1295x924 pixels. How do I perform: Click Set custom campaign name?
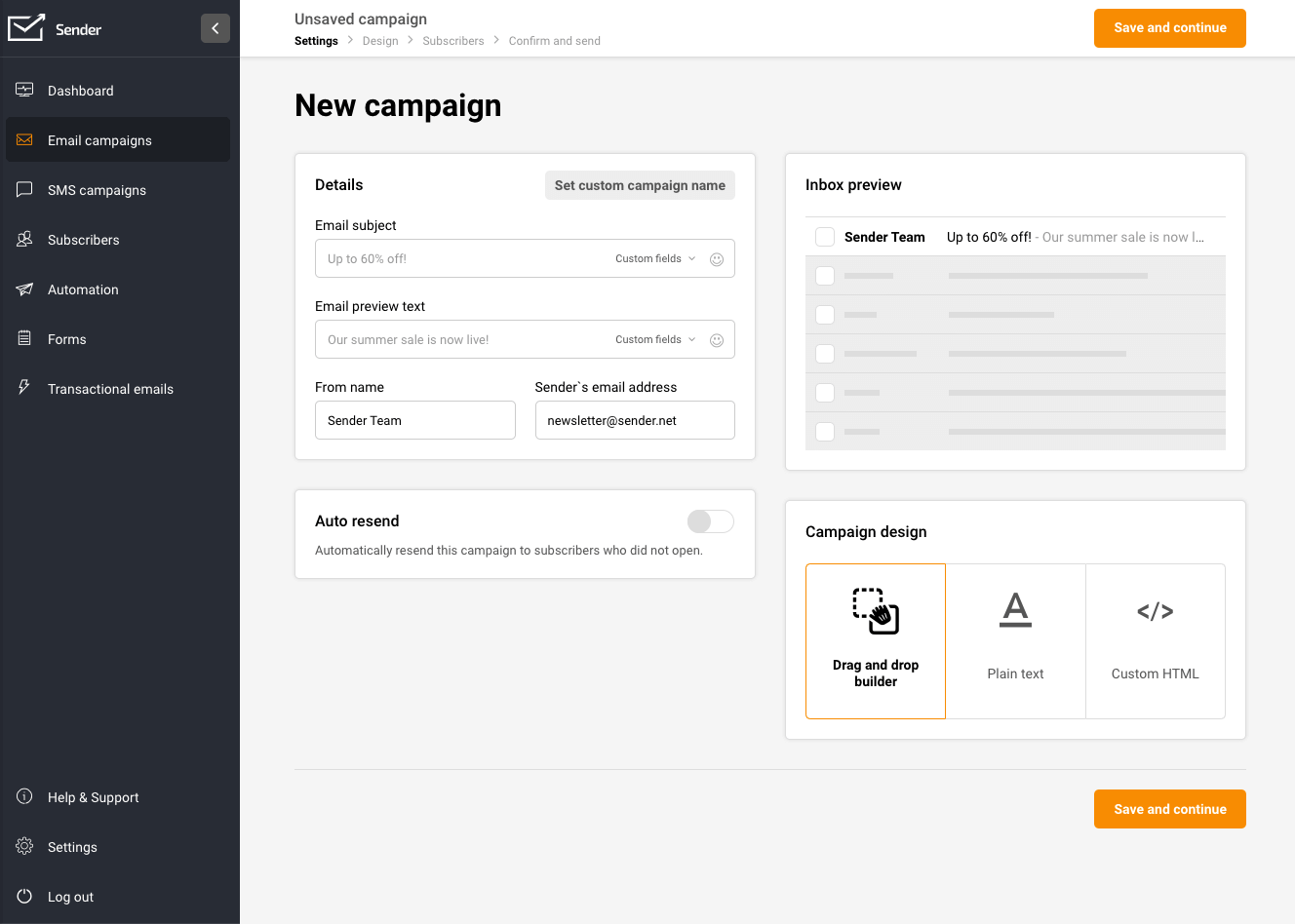pos(640,184)
